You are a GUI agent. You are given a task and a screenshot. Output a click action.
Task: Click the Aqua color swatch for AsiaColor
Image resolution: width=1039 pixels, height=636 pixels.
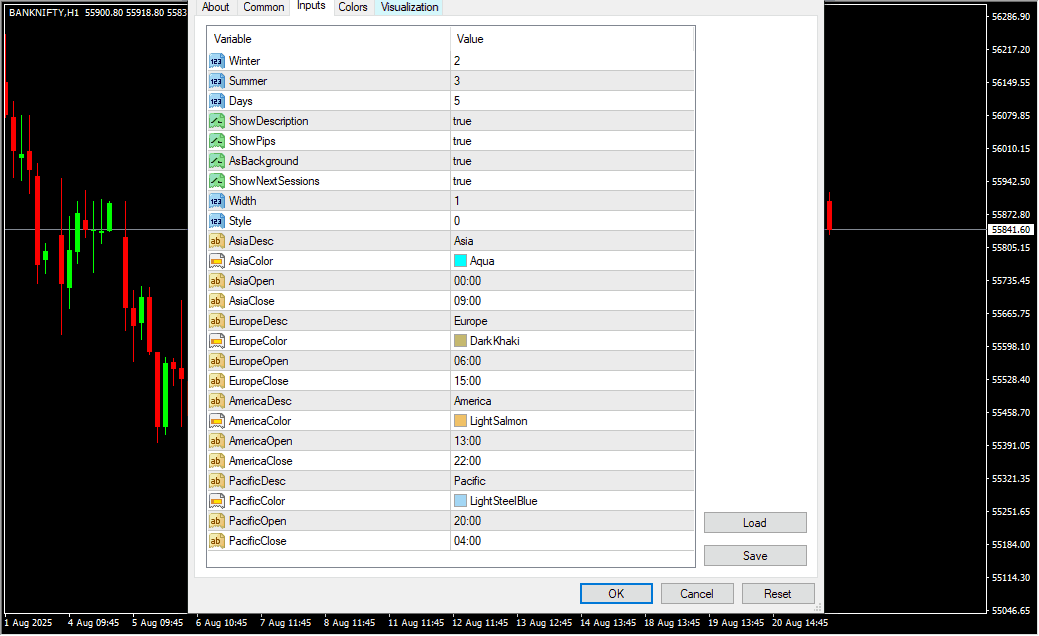tap(460, 261)
